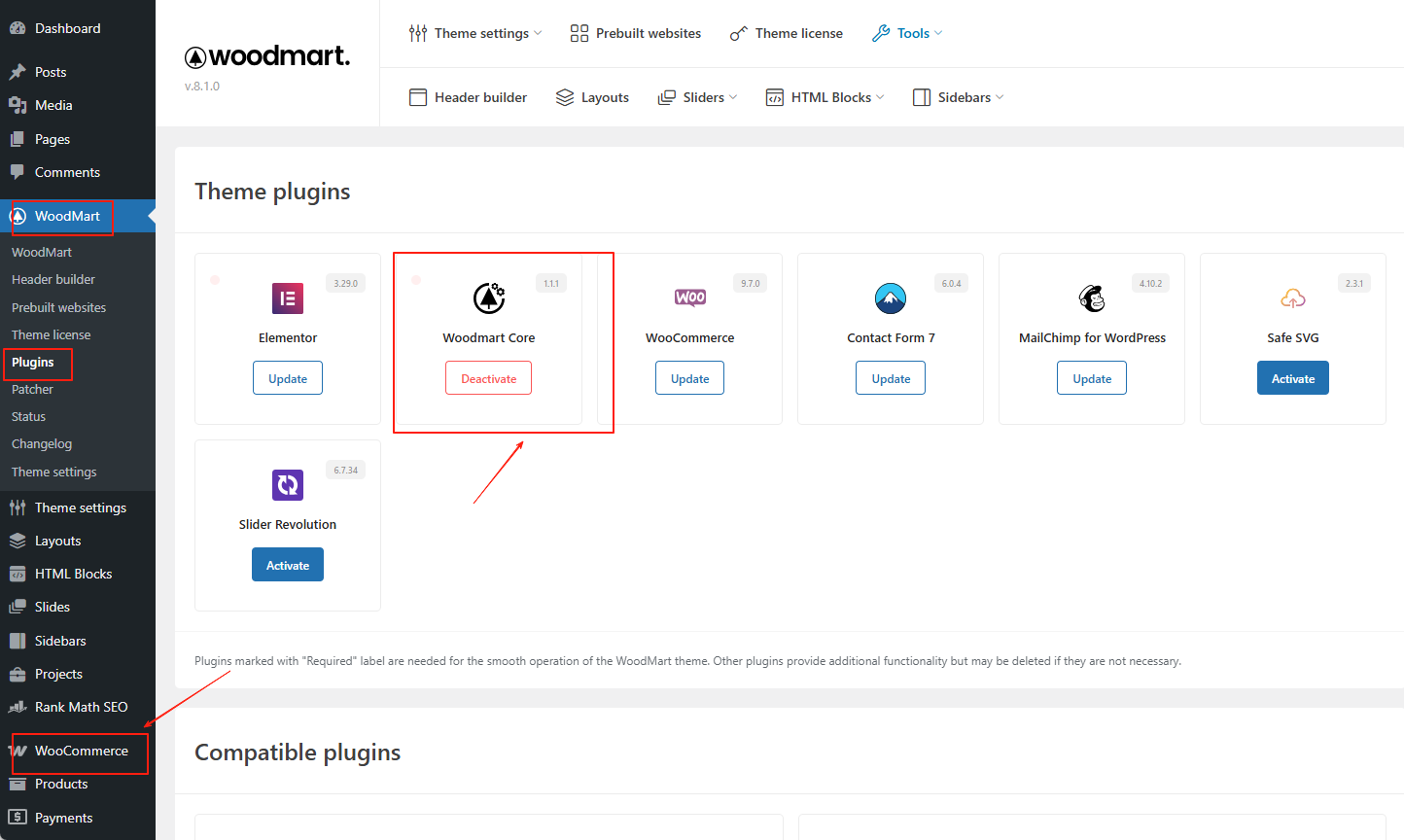Expand the Tools dropdown menu

908,33
